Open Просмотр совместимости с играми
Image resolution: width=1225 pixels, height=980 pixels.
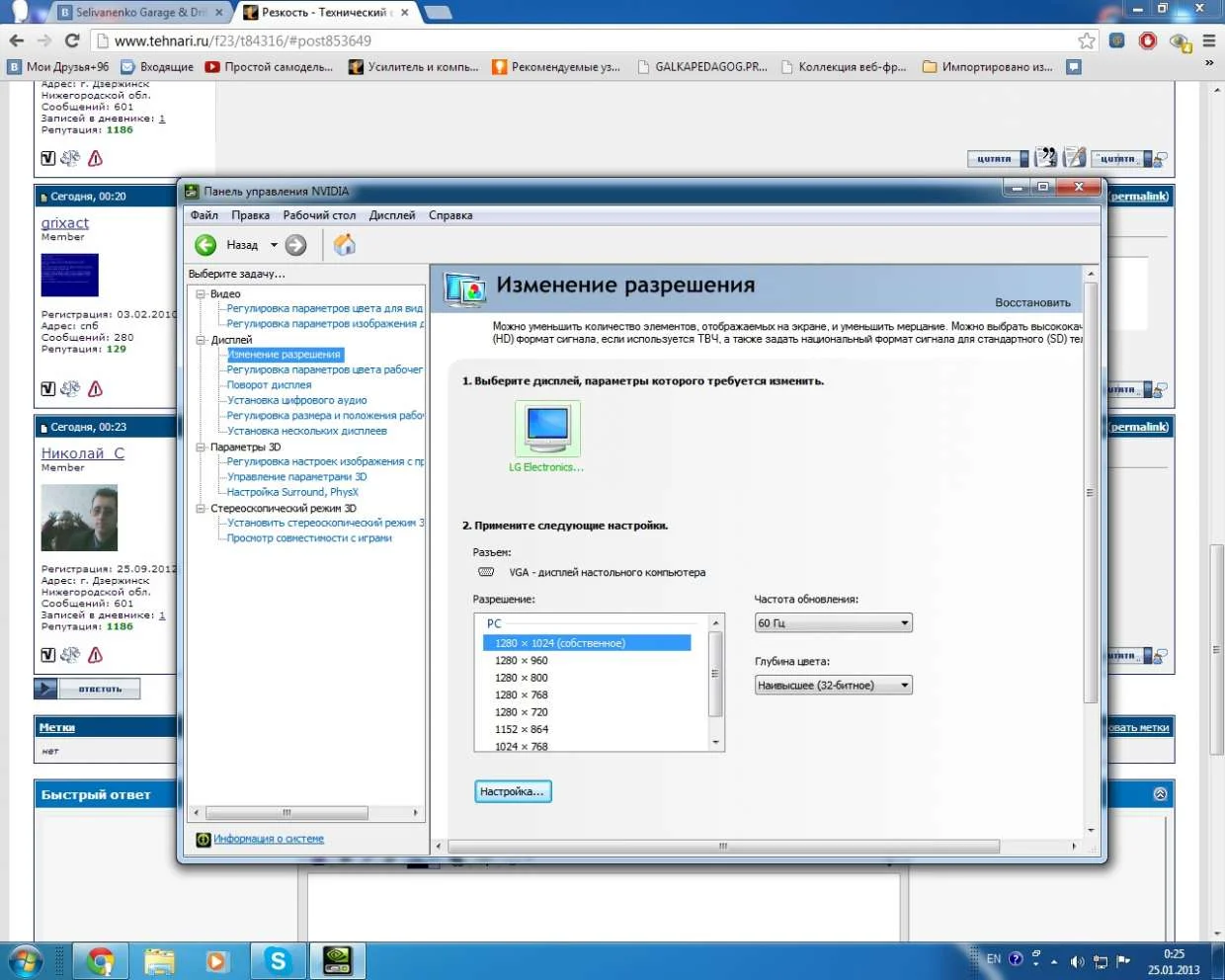click(309, 538)
